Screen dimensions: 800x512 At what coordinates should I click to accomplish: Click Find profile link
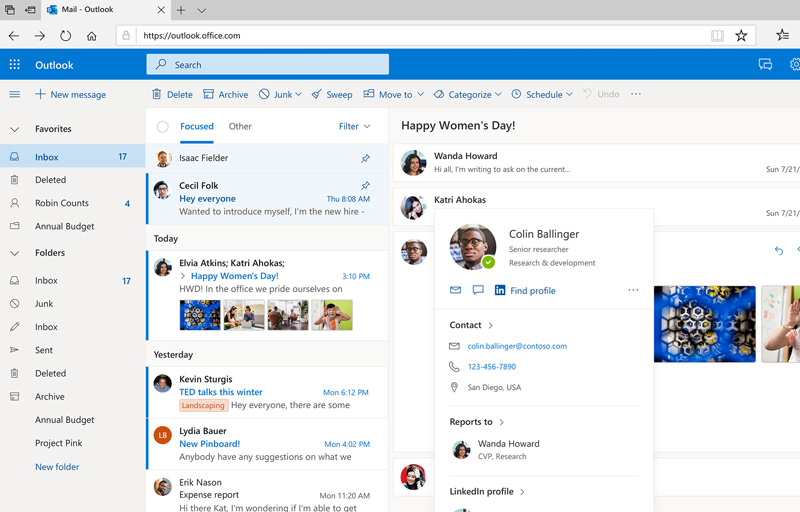tap(533, 291)
